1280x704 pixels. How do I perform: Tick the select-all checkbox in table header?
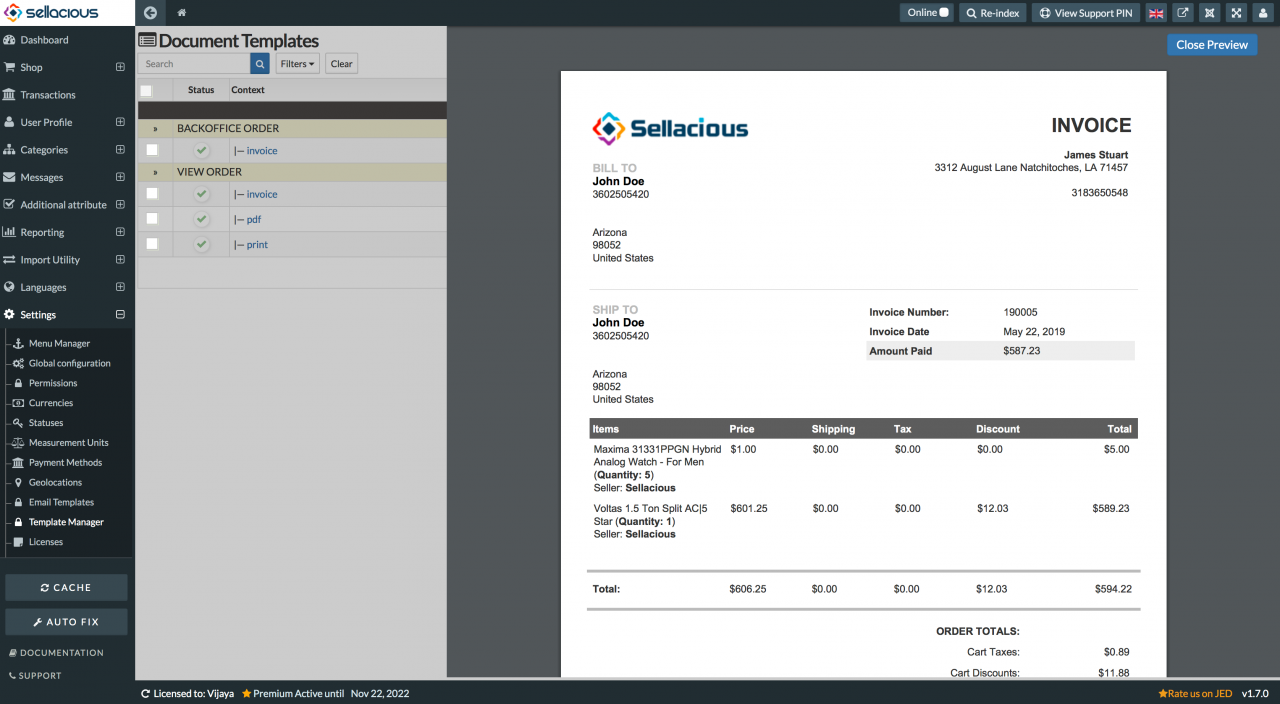pos(146,90)
